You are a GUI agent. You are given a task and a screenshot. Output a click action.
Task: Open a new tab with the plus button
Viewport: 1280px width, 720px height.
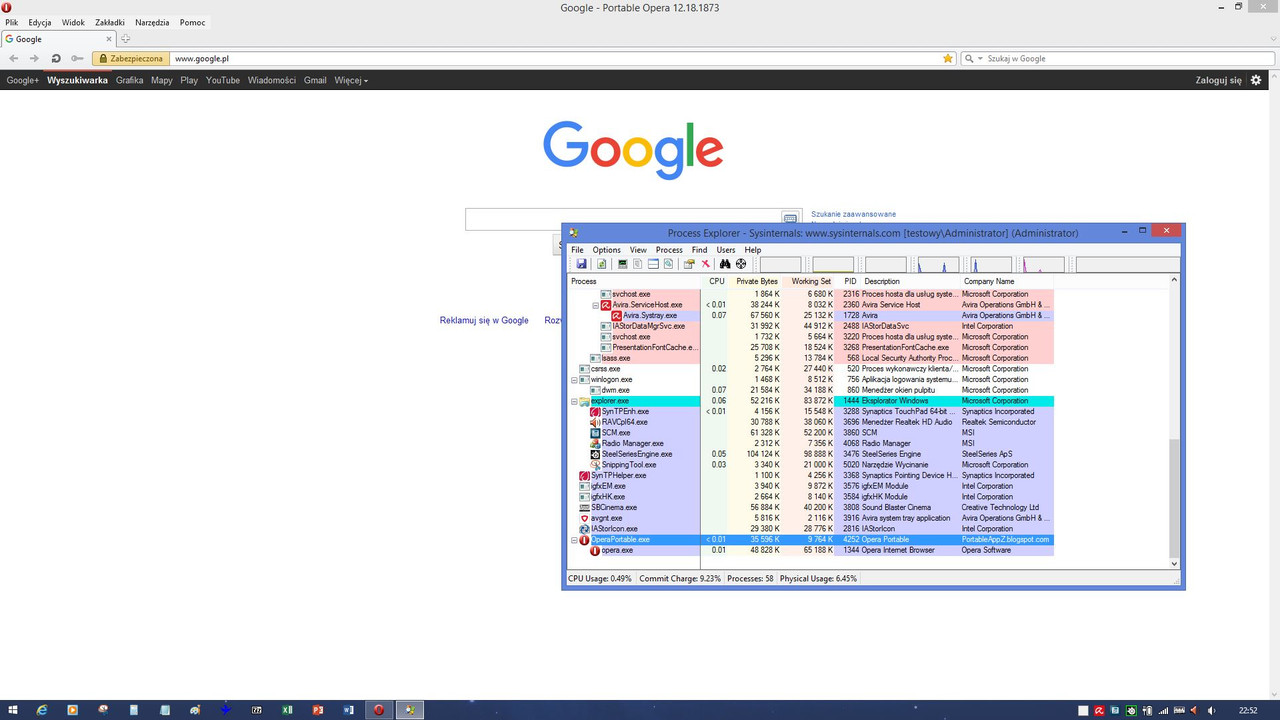pyautogui.click(x=126, y=39)
